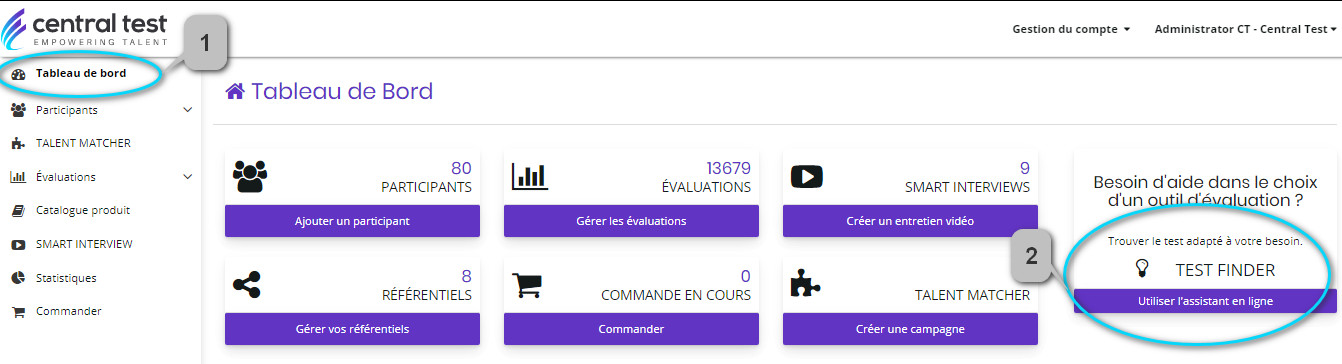Expand the Participants sidebar chevron
The image size is (1342, 364).
click(x=188, y=110)
